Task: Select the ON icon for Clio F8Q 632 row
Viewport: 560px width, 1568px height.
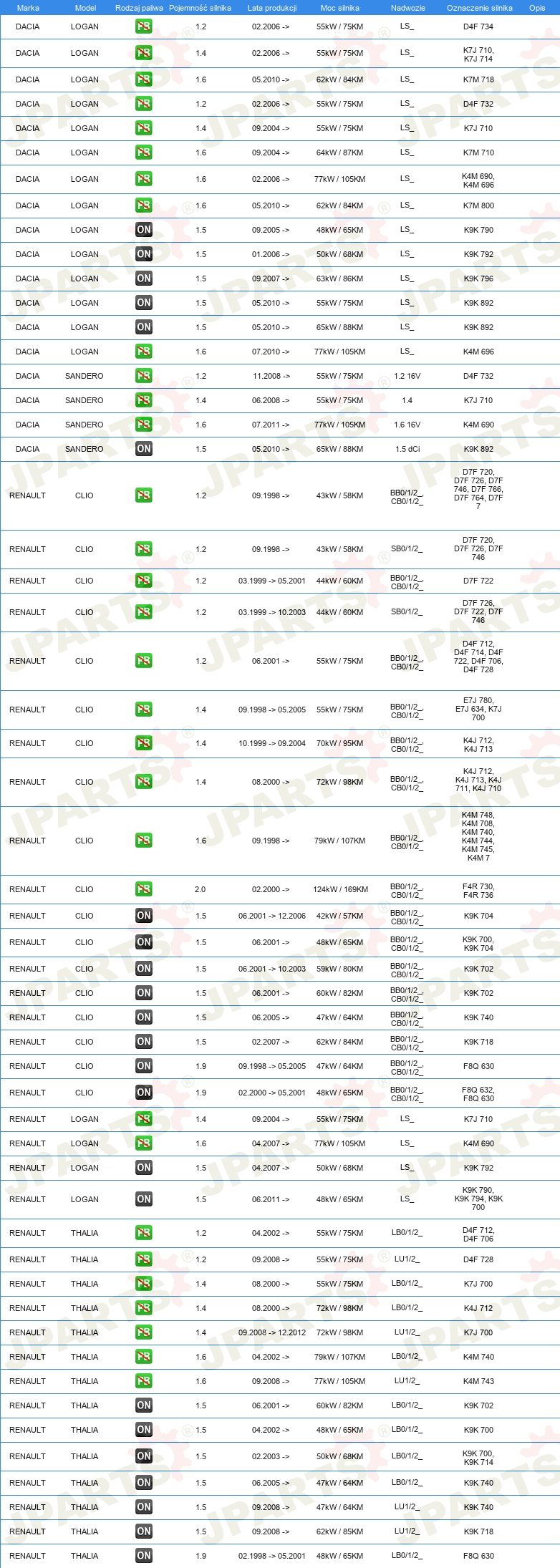Action: tap(143, 1093)
